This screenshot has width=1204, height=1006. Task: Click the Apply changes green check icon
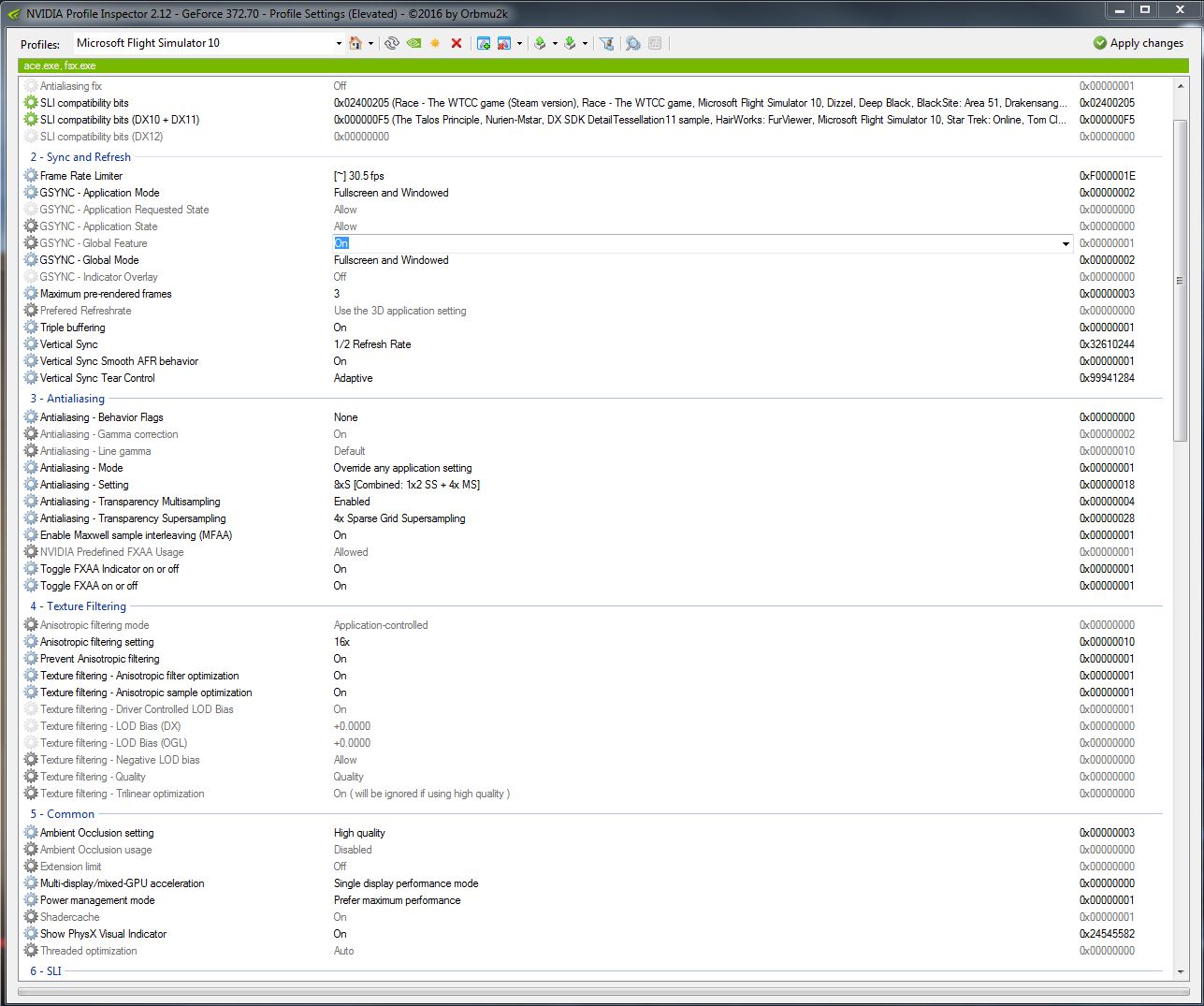click(1100, 43)
